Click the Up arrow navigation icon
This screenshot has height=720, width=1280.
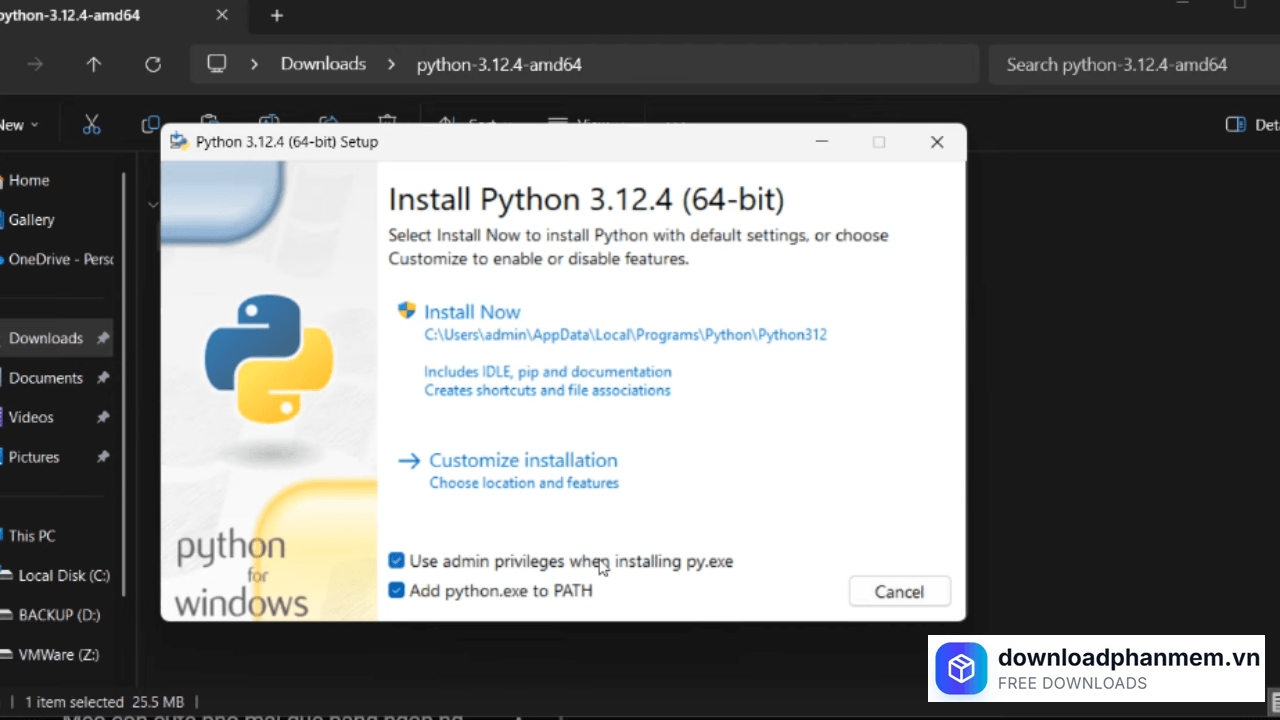click(x=94, y=65)
